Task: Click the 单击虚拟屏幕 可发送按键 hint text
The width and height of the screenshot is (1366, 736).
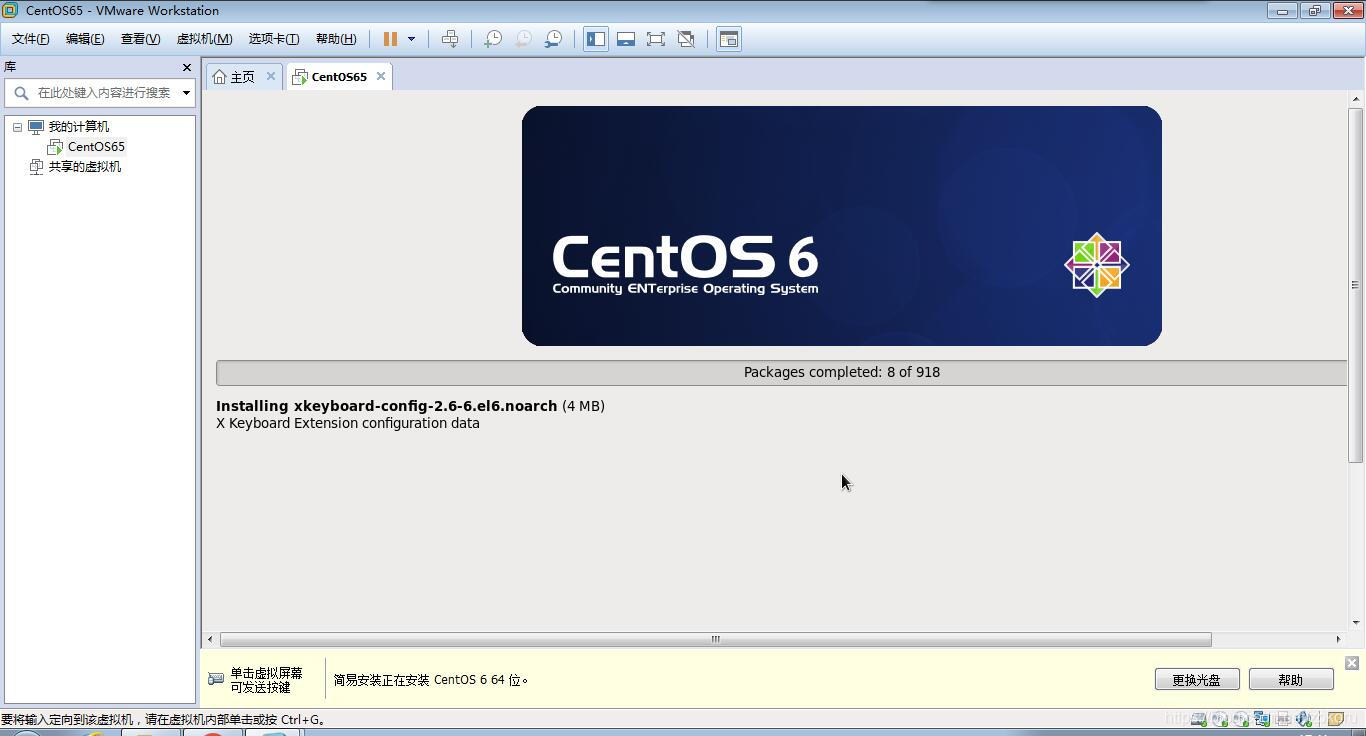Action: (x=266, y=680)
